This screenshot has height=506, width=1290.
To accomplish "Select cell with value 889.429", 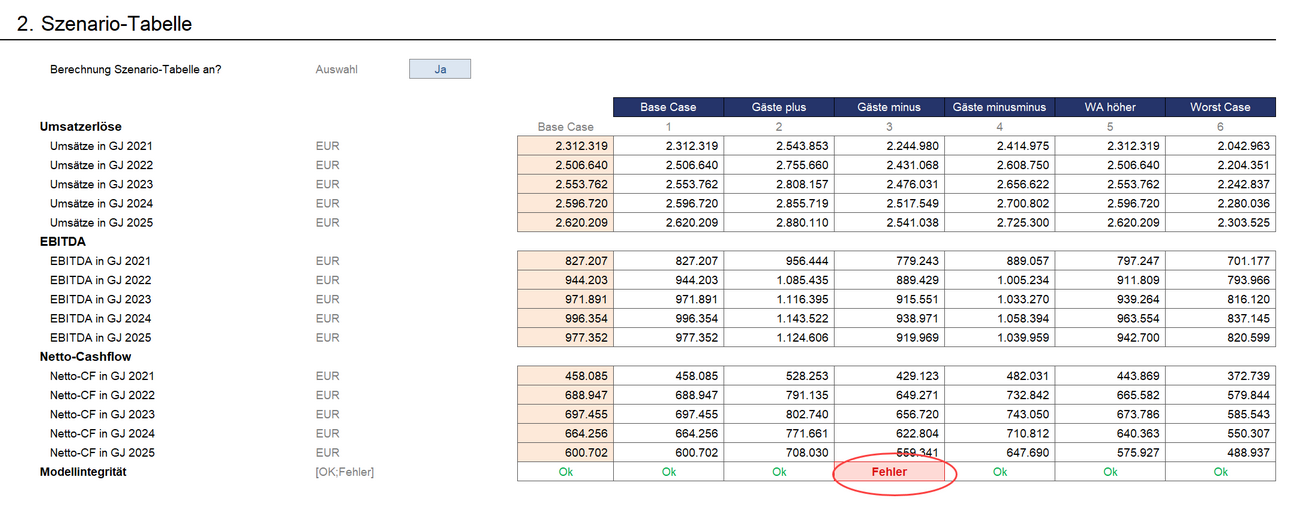I will tap(889, 280).
